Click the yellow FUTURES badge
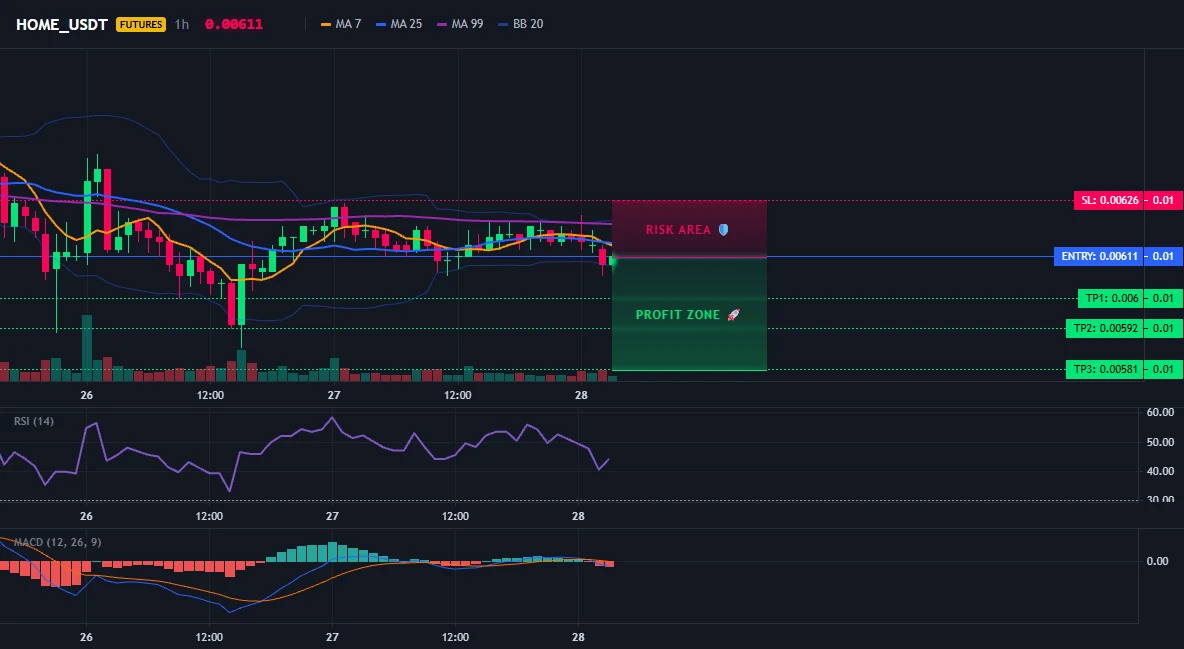This screenshot has height=649, width=1184. point(140,24)
